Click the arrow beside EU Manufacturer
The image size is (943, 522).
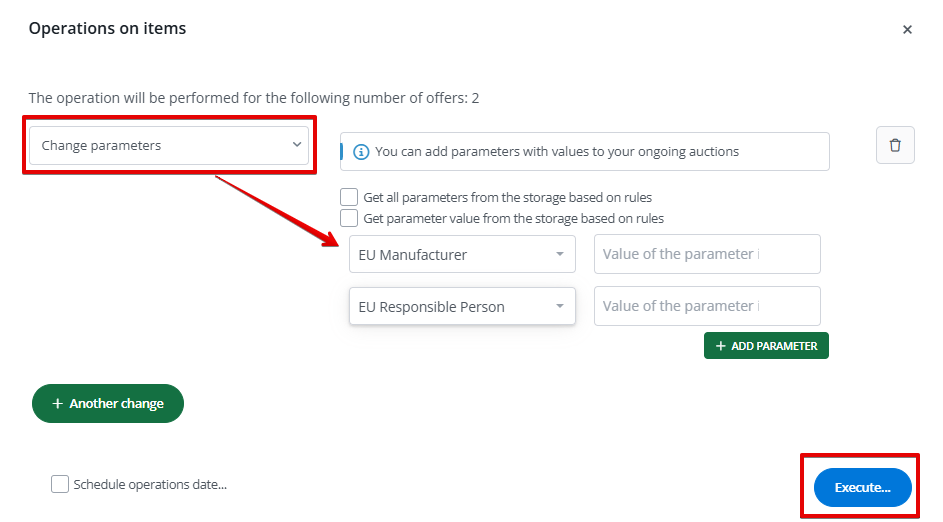point(560,255)
